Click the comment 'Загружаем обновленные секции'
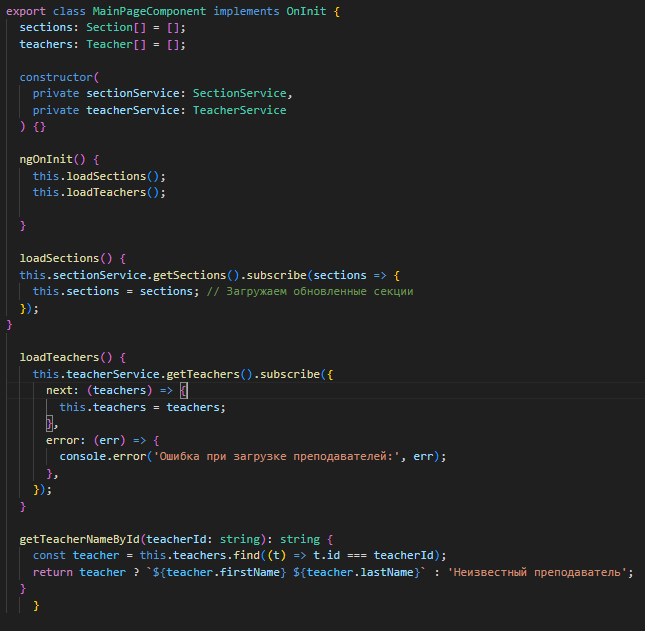The image size is (645, 631). tap(319, 291)
